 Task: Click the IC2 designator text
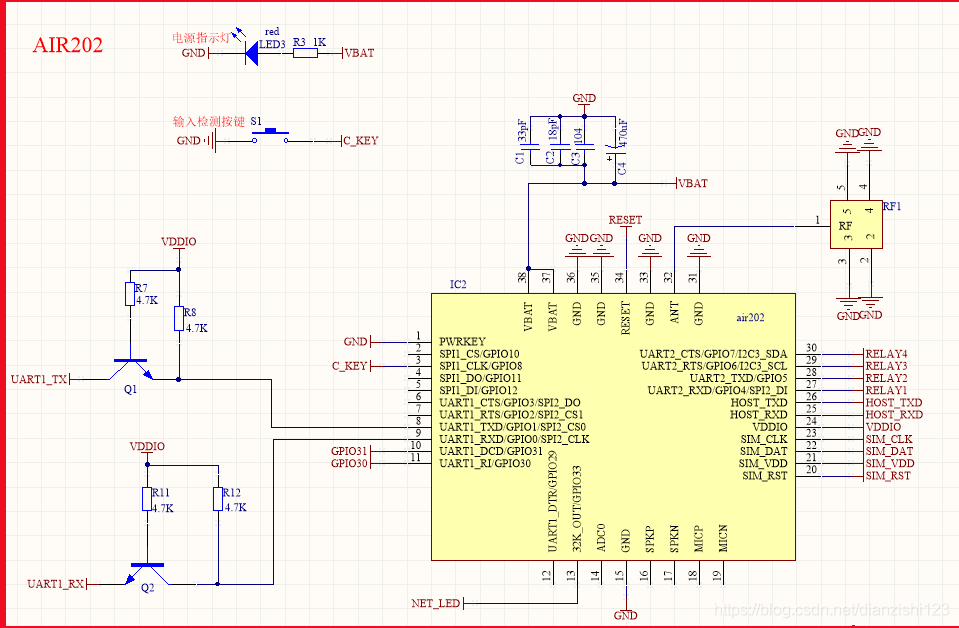coord(458,284)
